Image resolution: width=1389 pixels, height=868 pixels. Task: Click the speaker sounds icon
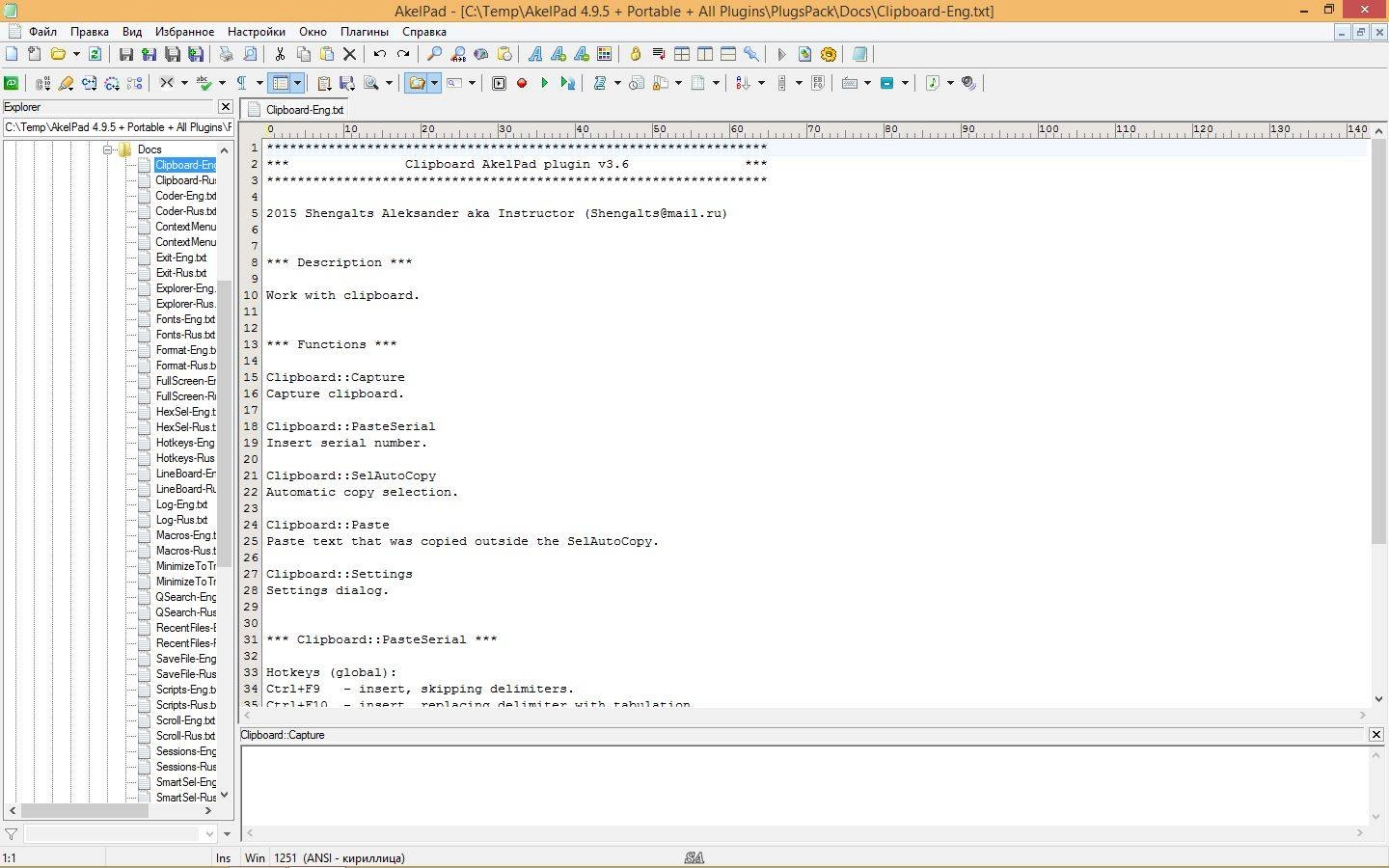click(x=968, y=83)
